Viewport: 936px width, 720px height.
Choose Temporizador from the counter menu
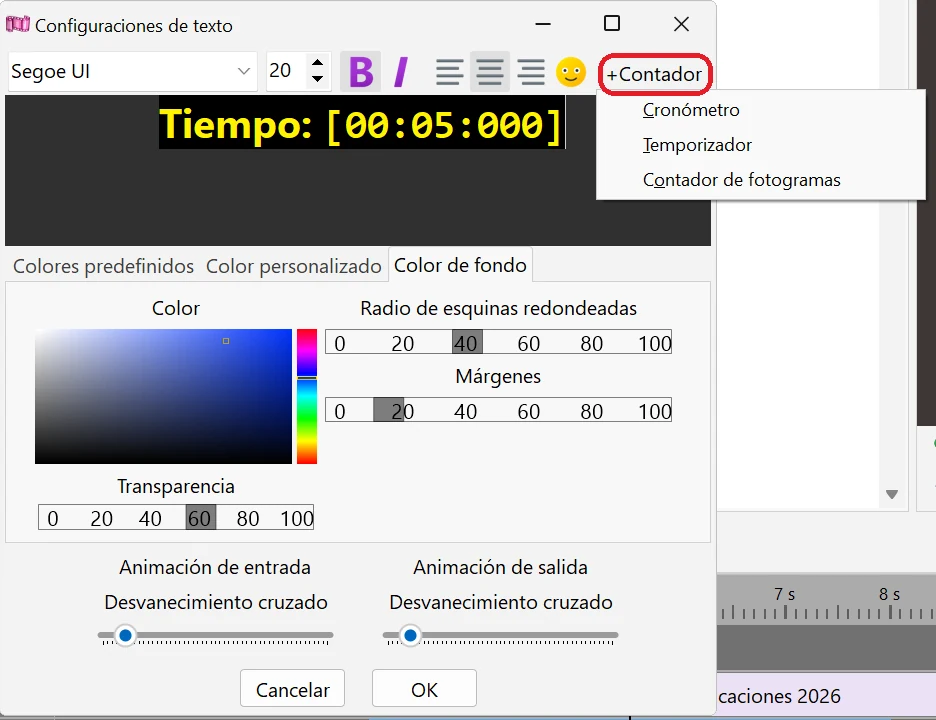coord(697,145)
